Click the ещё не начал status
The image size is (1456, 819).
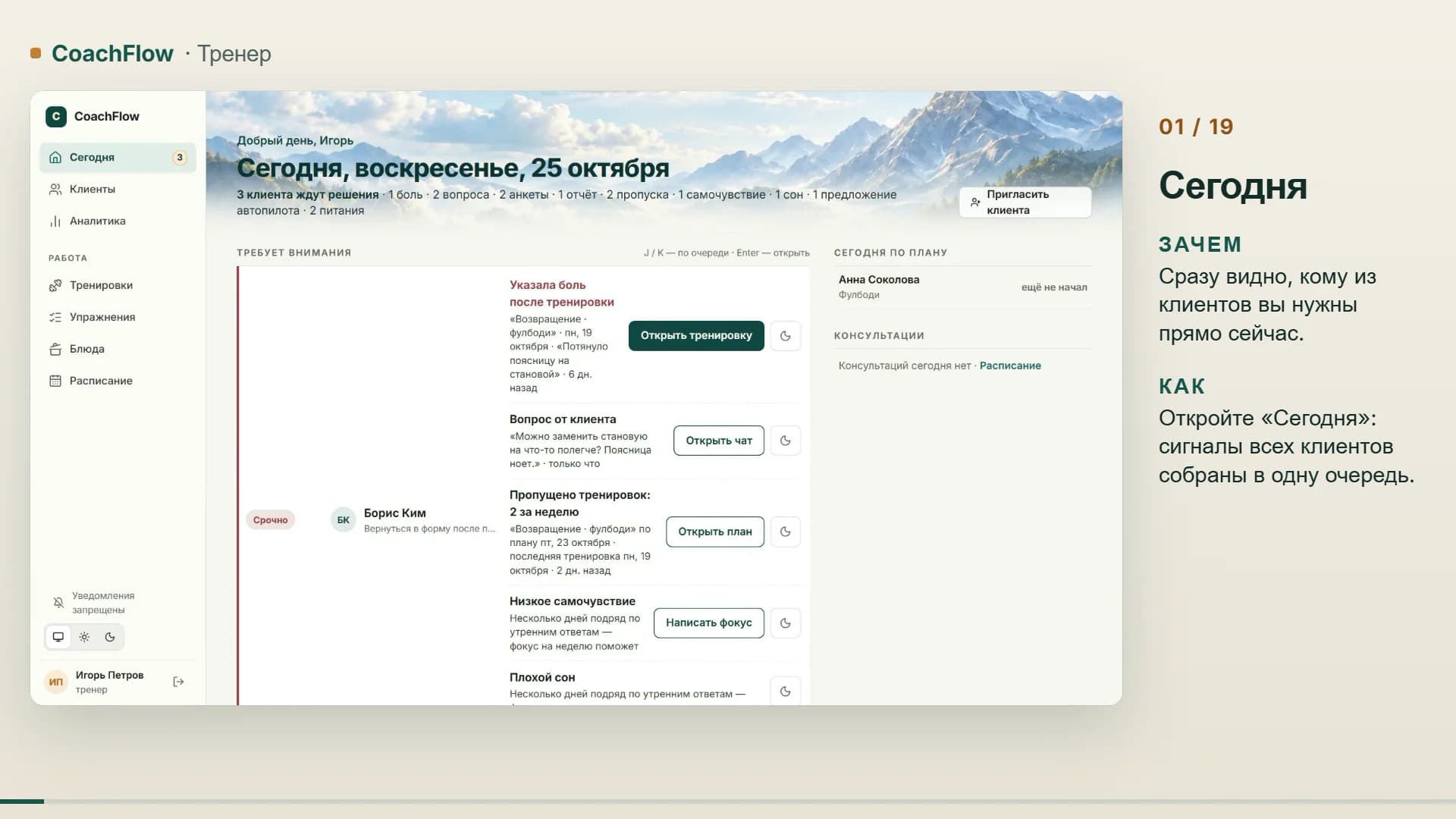pyautogui.click(x=1054, y=287)
